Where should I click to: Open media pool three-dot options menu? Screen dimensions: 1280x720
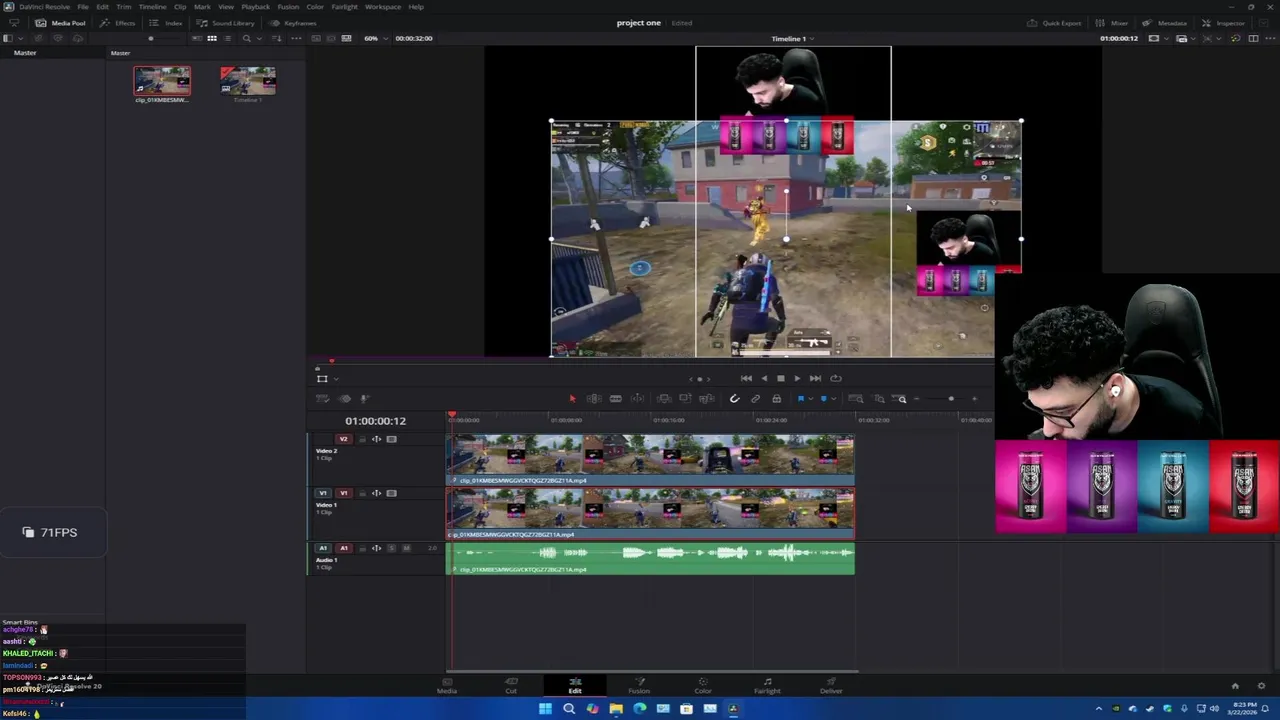point(296,38)
